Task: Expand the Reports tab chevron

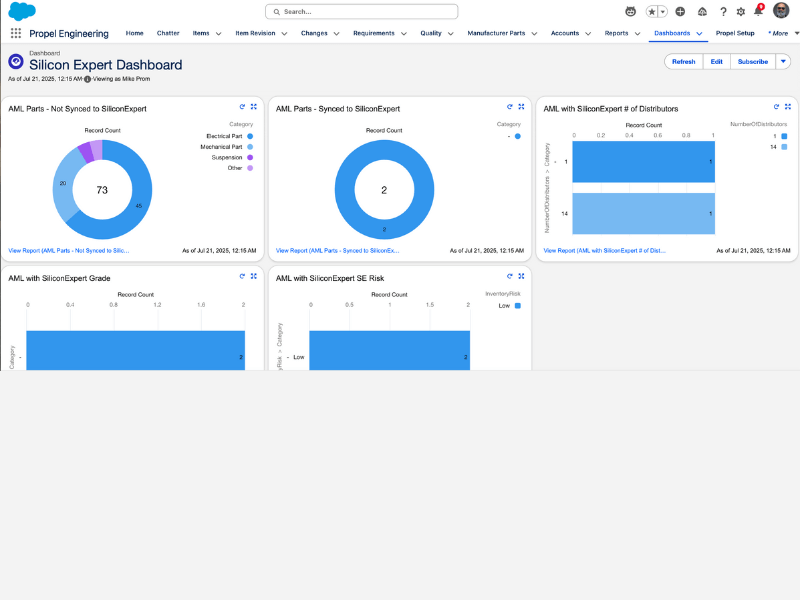Action: [637, 34]
